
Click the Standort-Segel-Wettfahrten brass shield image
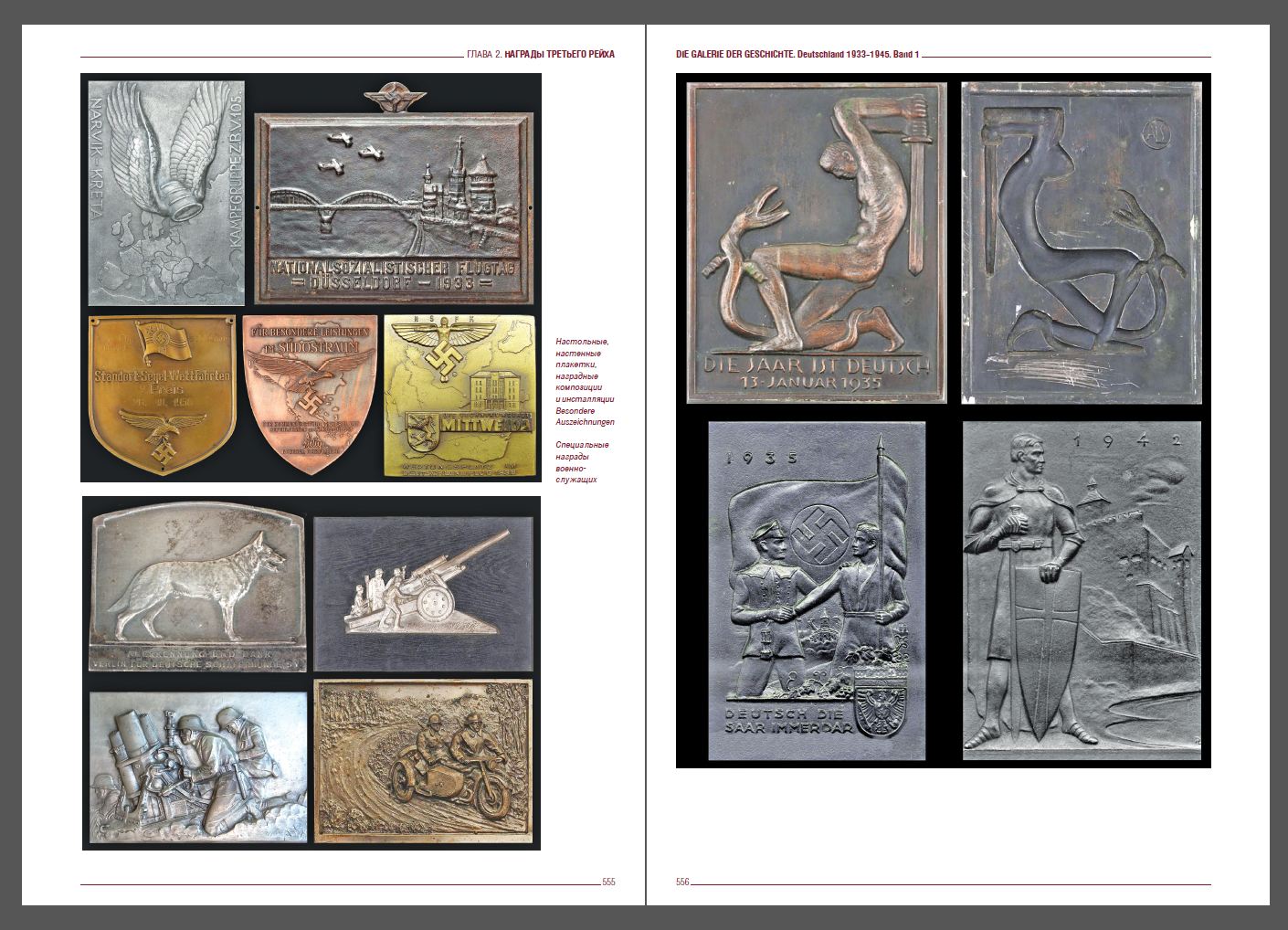(x=163, y=394)
